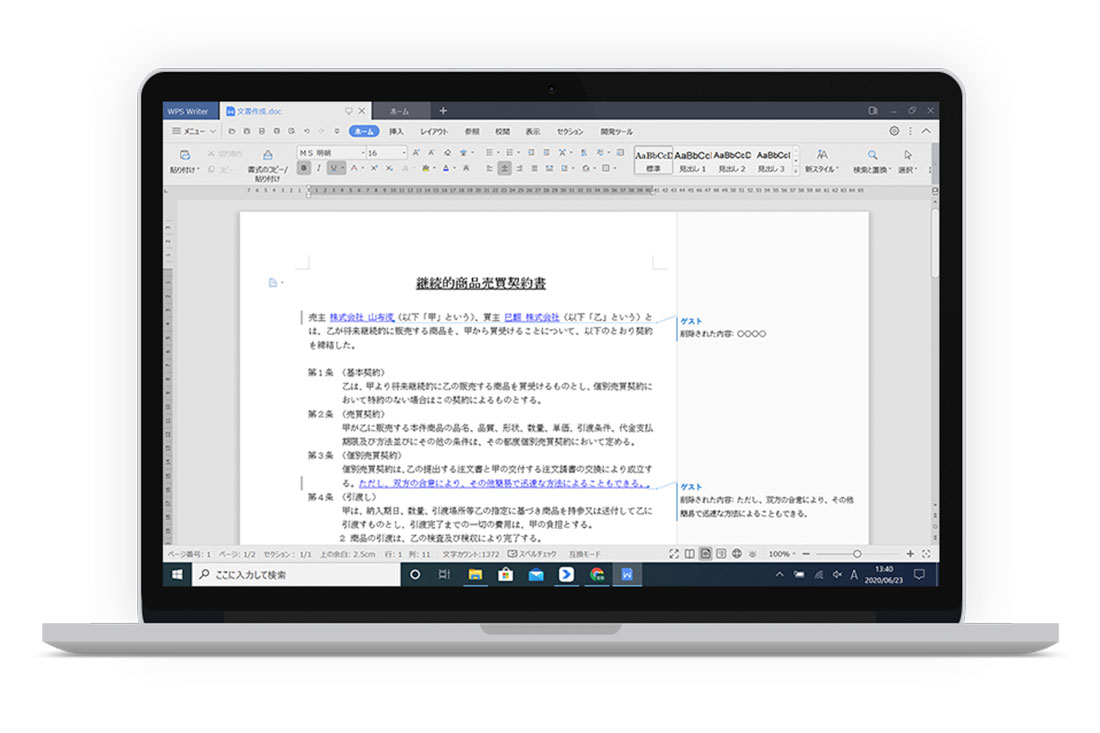Viewport: 1100px width, 733px height.
Task: Select justify alignment button
Action: [x=535, y=168]
